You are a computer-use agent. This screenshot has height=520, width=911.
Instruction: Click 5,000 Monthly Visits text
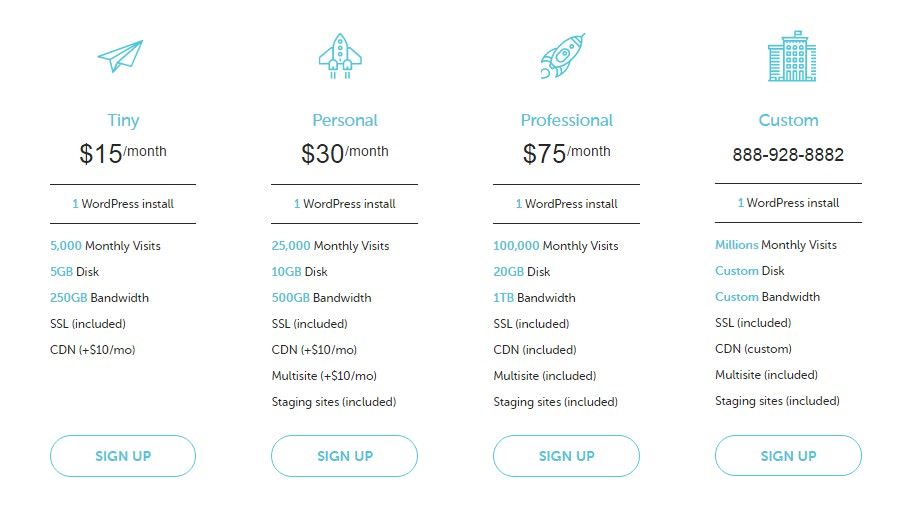(x=105, y=246)
